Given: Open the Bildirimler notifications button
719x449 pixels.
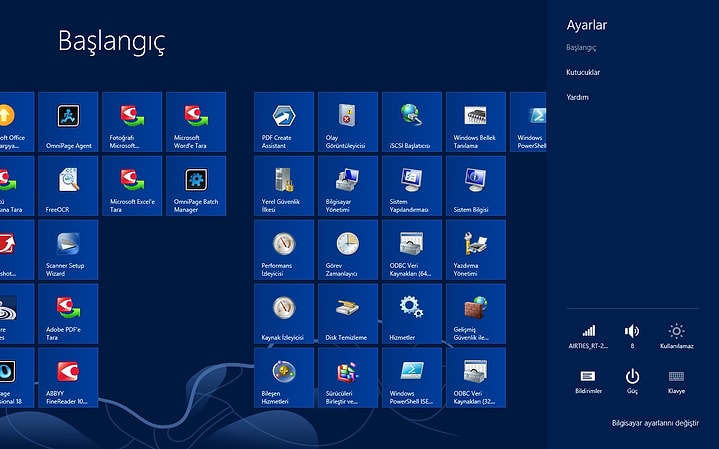Looking at the screenshot, I should (588, 382).
